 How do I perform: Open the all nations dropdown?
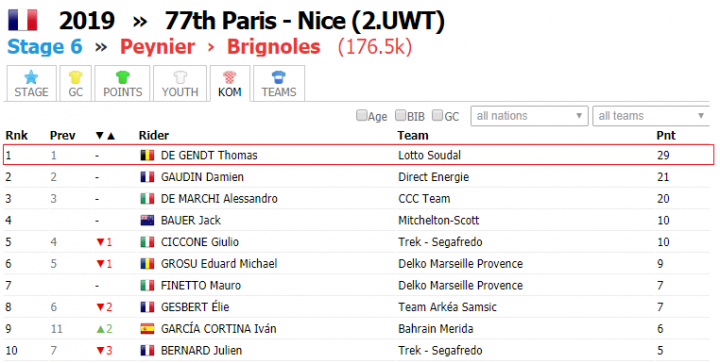529,116
